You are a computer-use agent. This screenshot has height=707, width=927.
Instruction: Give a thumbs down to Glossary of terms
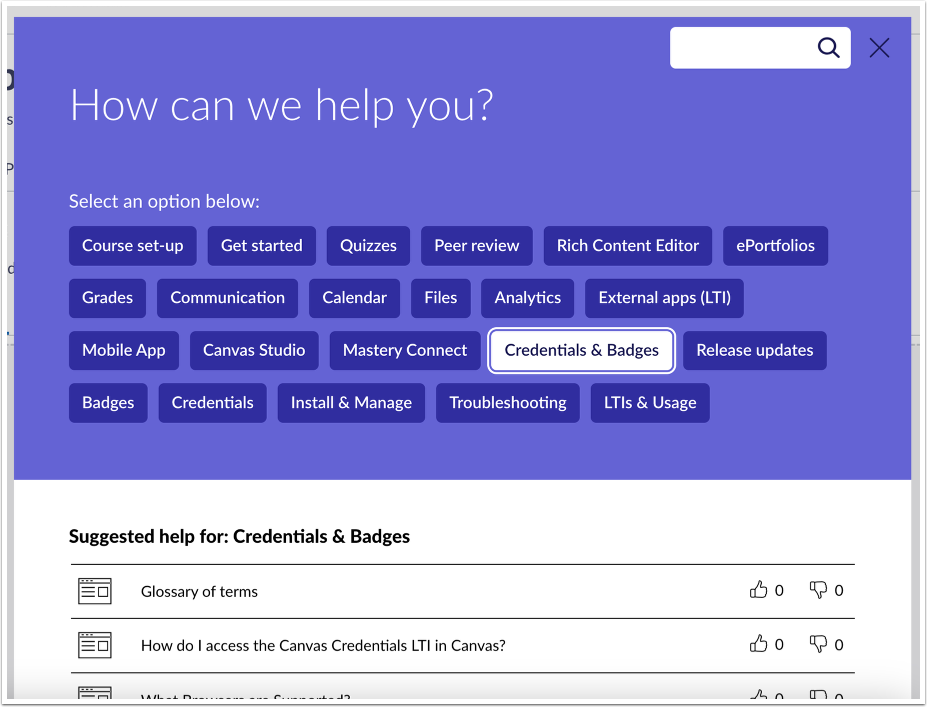819,589
